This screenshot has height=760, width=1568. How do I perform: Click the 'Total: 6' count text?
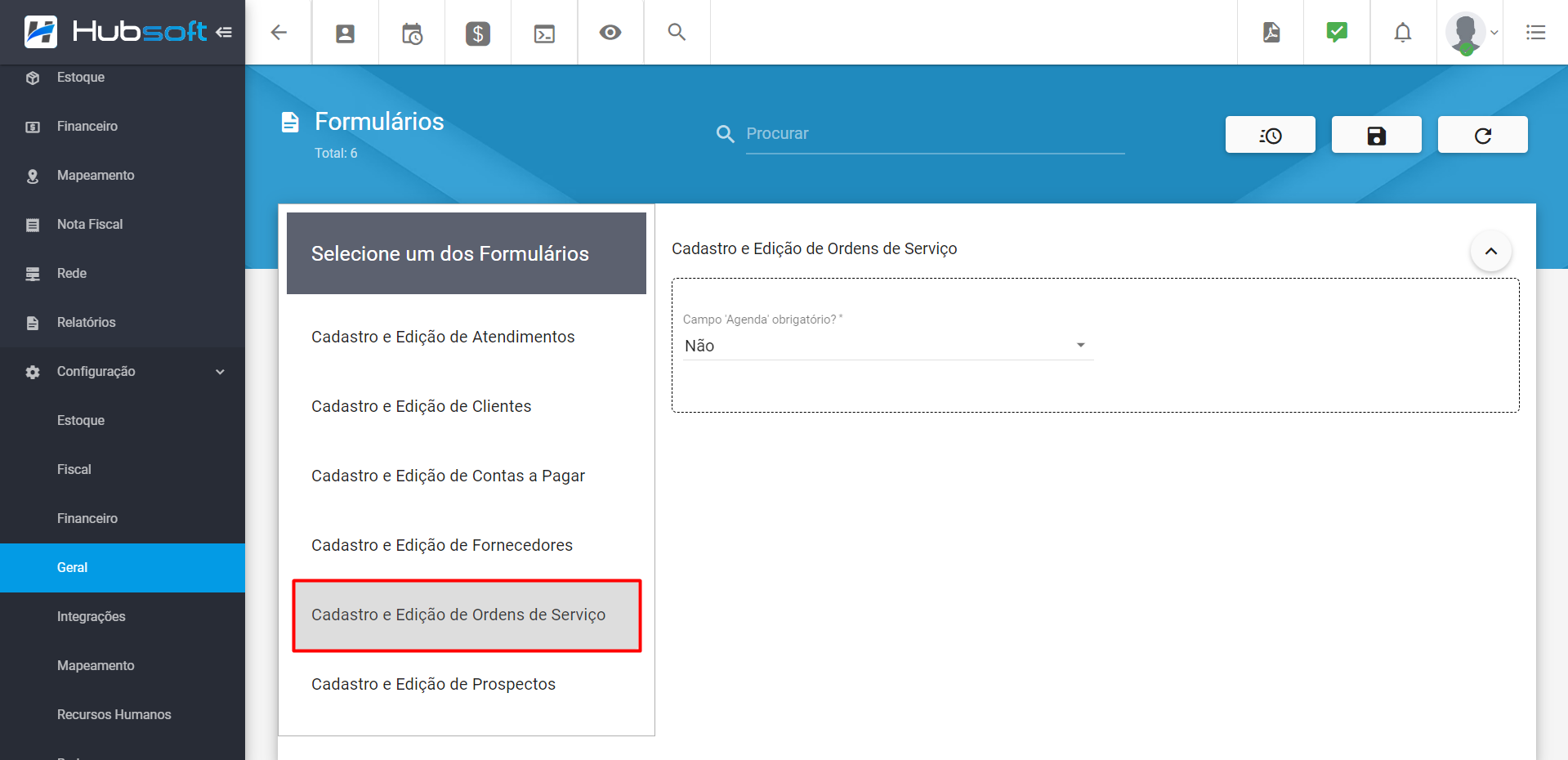[336, 154]
